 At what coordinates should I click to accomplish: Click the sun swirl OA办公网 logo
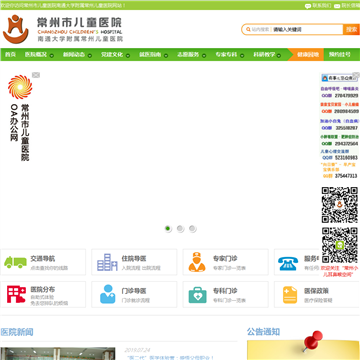pyautogui.click(x=20, y=87)
